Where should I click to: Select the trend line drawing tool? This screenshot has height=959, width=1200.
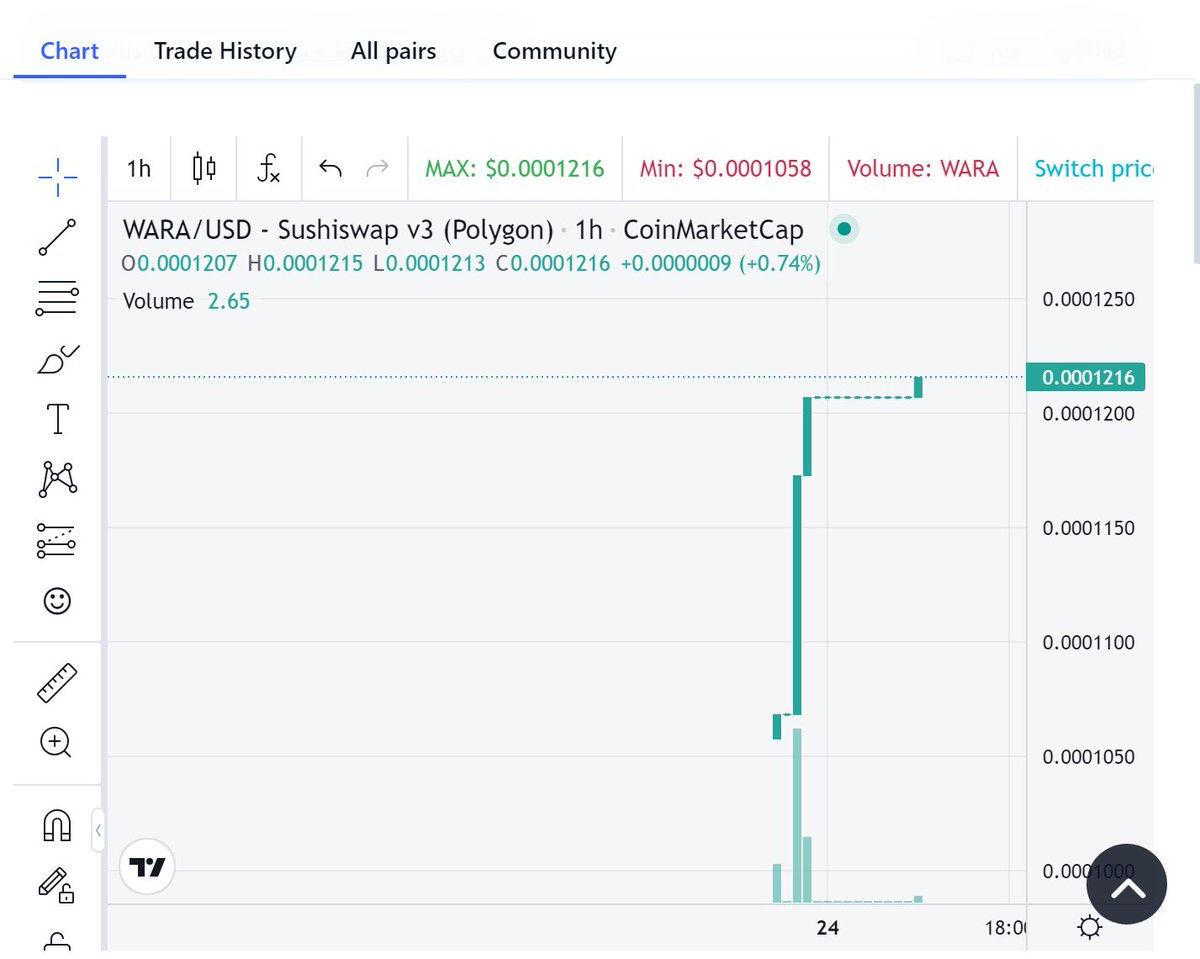pyautogui.click(x=57, y=237)
